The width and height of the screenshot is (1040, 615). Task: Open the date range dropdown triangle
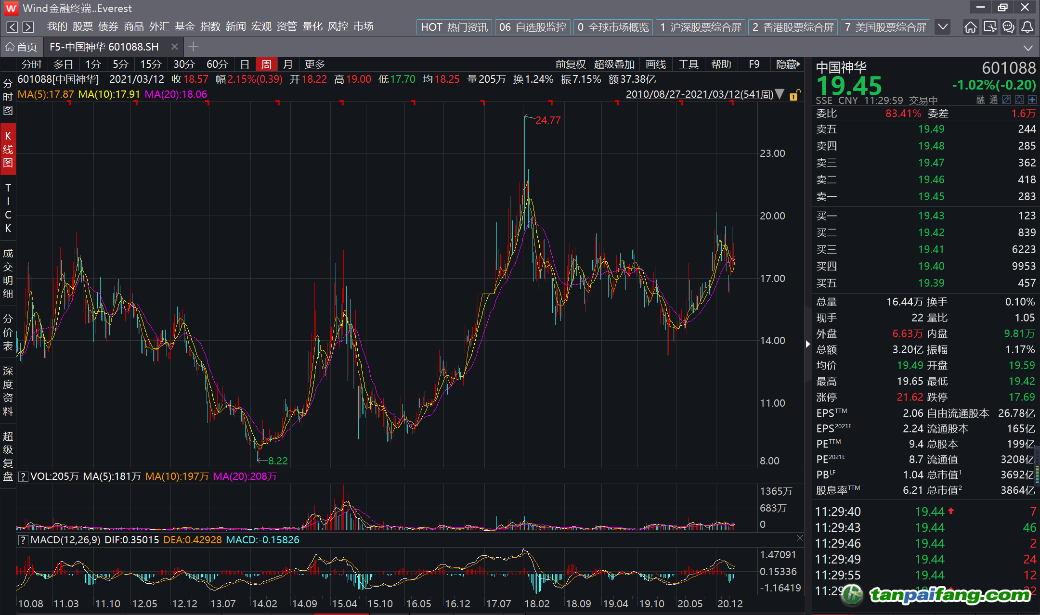click(779, 94)
